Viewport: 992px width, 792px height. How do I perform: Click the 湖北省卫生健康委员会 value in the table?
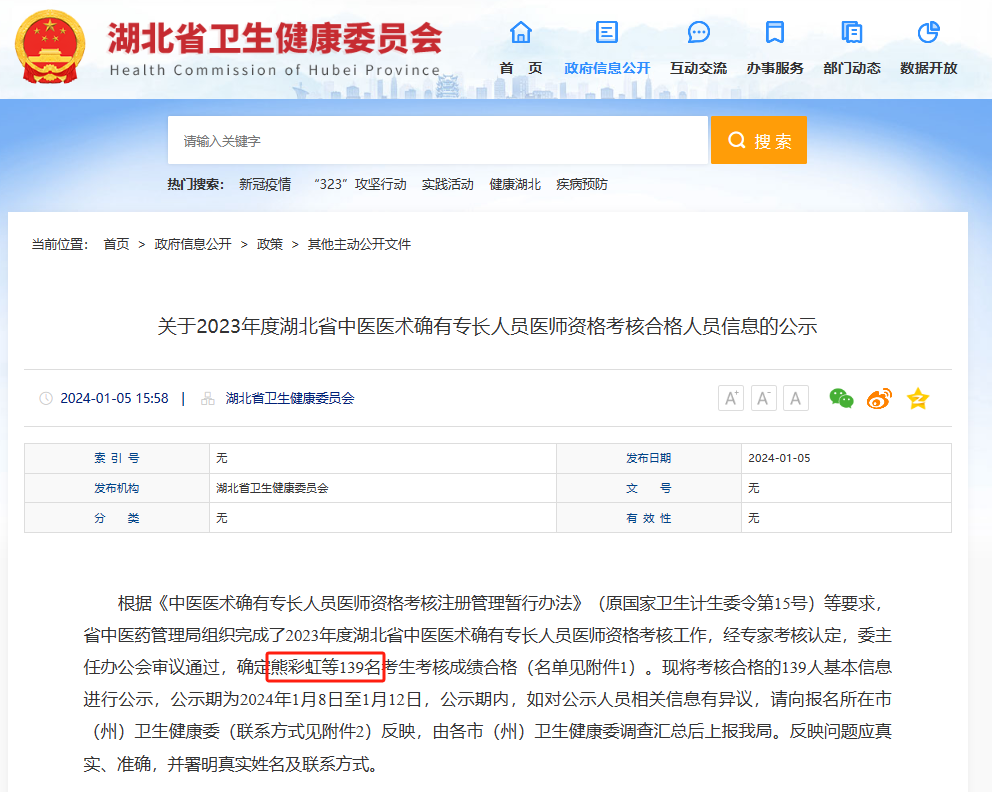point(272,488)
